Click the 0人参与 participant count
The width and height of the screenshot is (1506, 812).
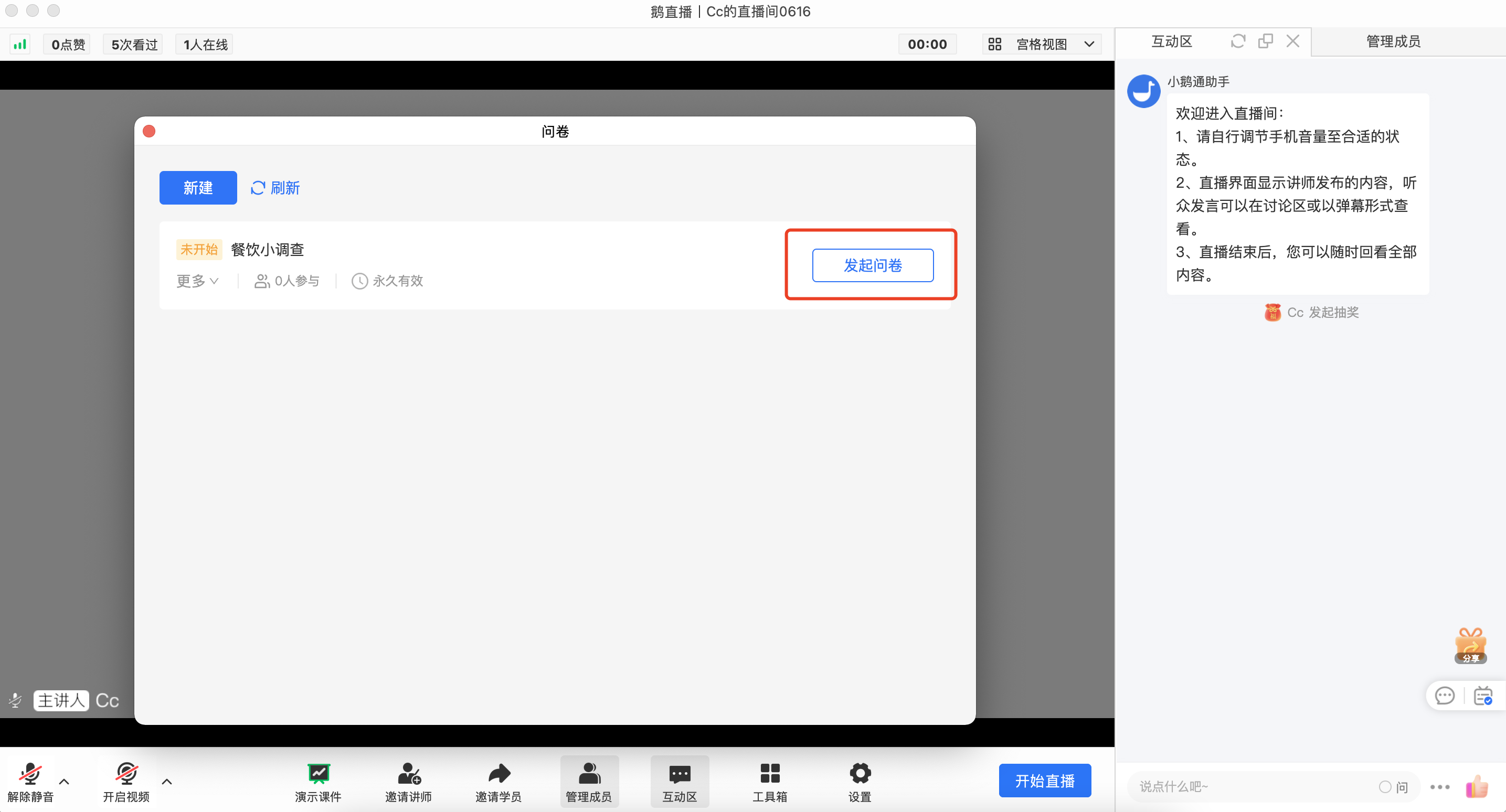click(287, 281)
